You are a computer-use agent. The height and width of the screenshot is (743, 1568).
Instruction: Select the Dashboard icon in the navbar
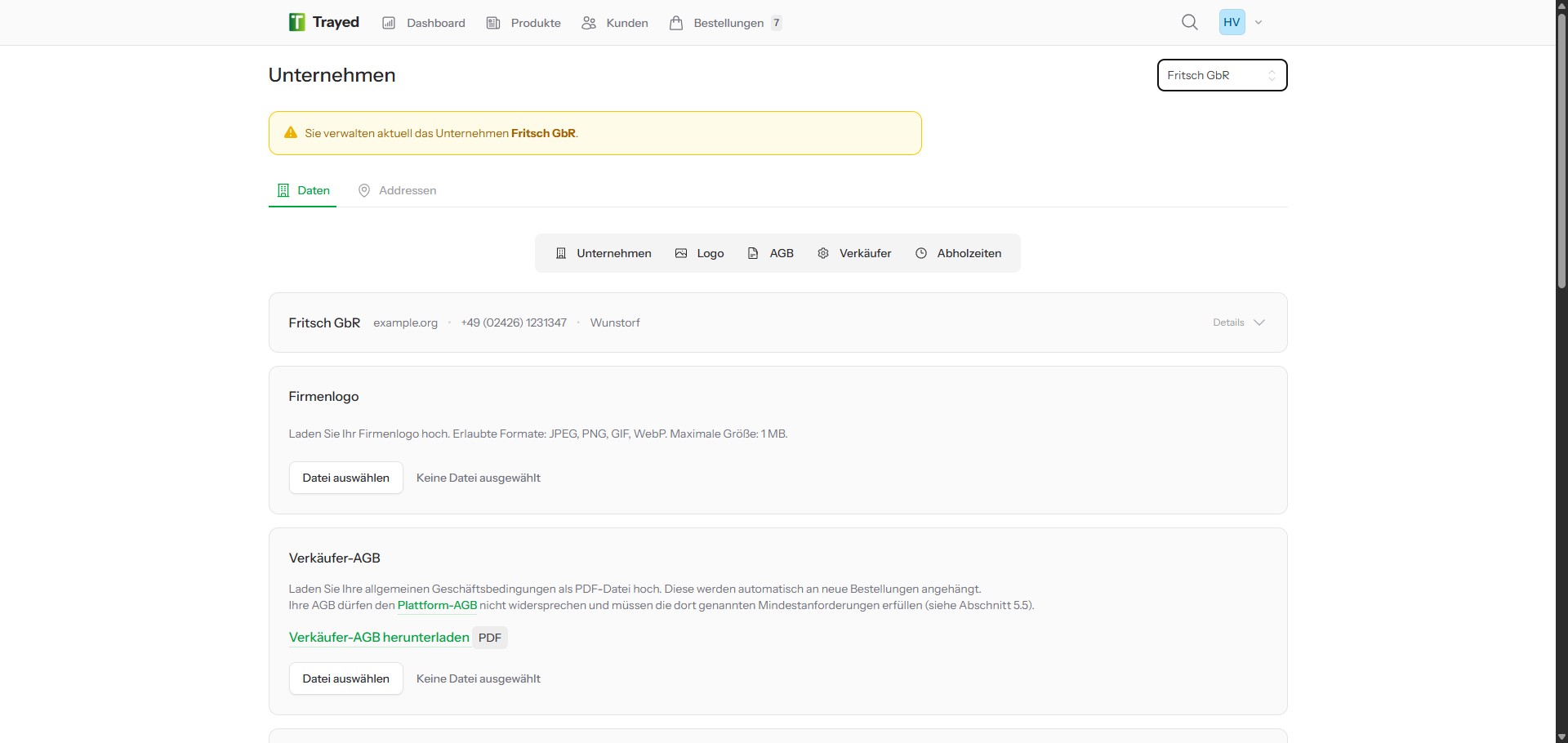[390, 22]
